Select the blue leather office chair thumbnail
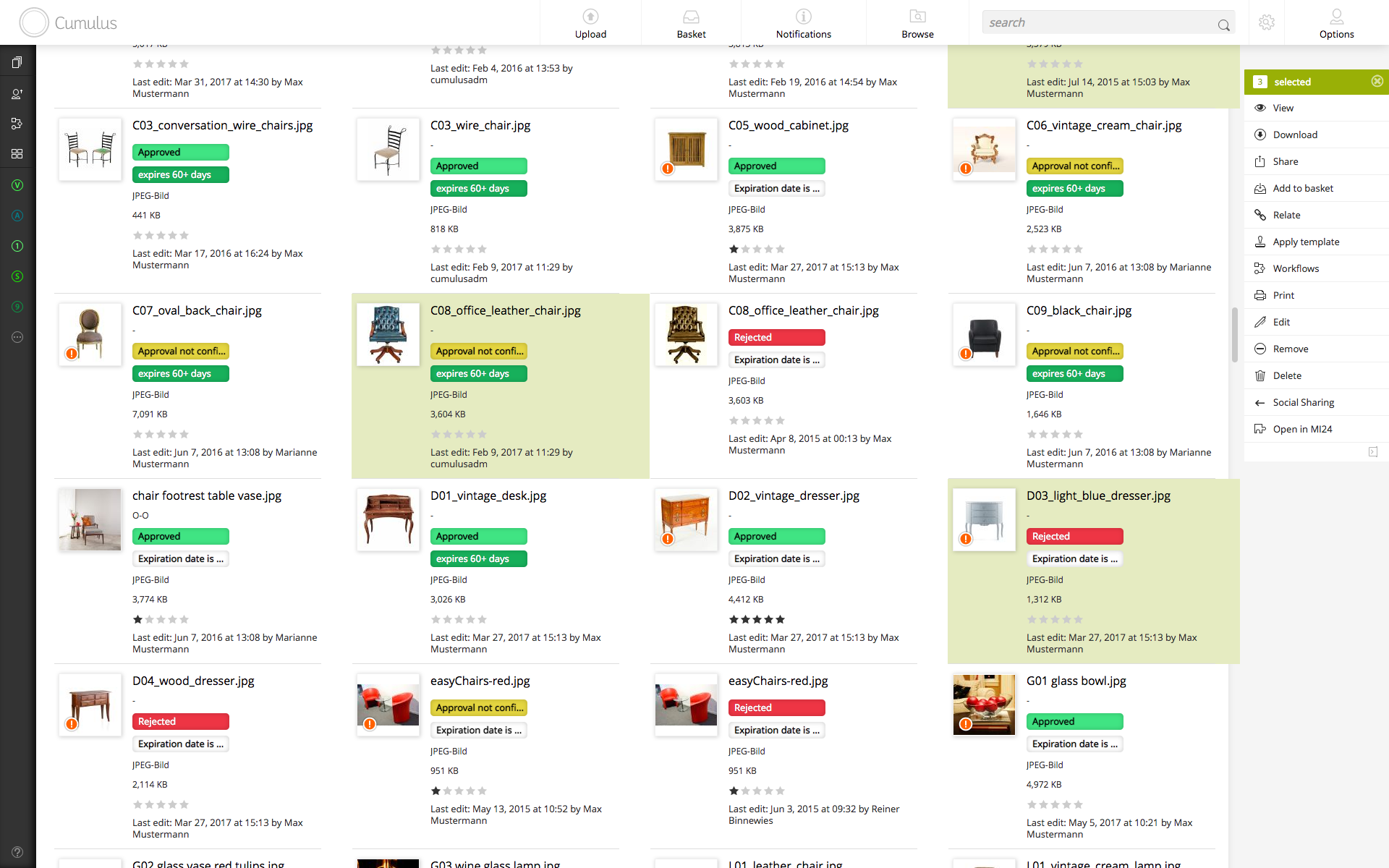Image resolution: width=1389 pixels, height=868 pixels. point(388,334)
